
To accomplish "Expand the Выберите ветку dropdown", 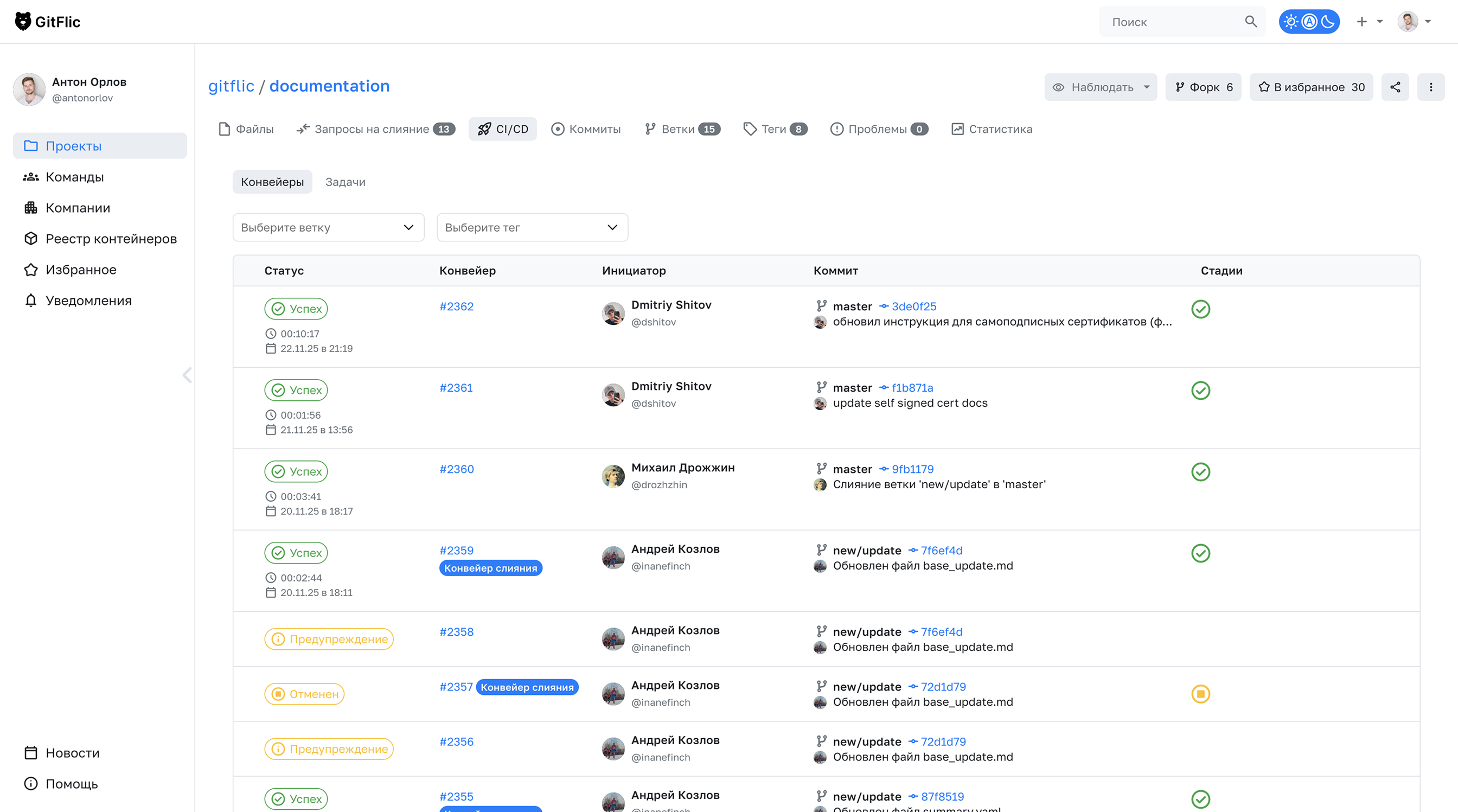I will pyautogui.click(x=328, y=227).
